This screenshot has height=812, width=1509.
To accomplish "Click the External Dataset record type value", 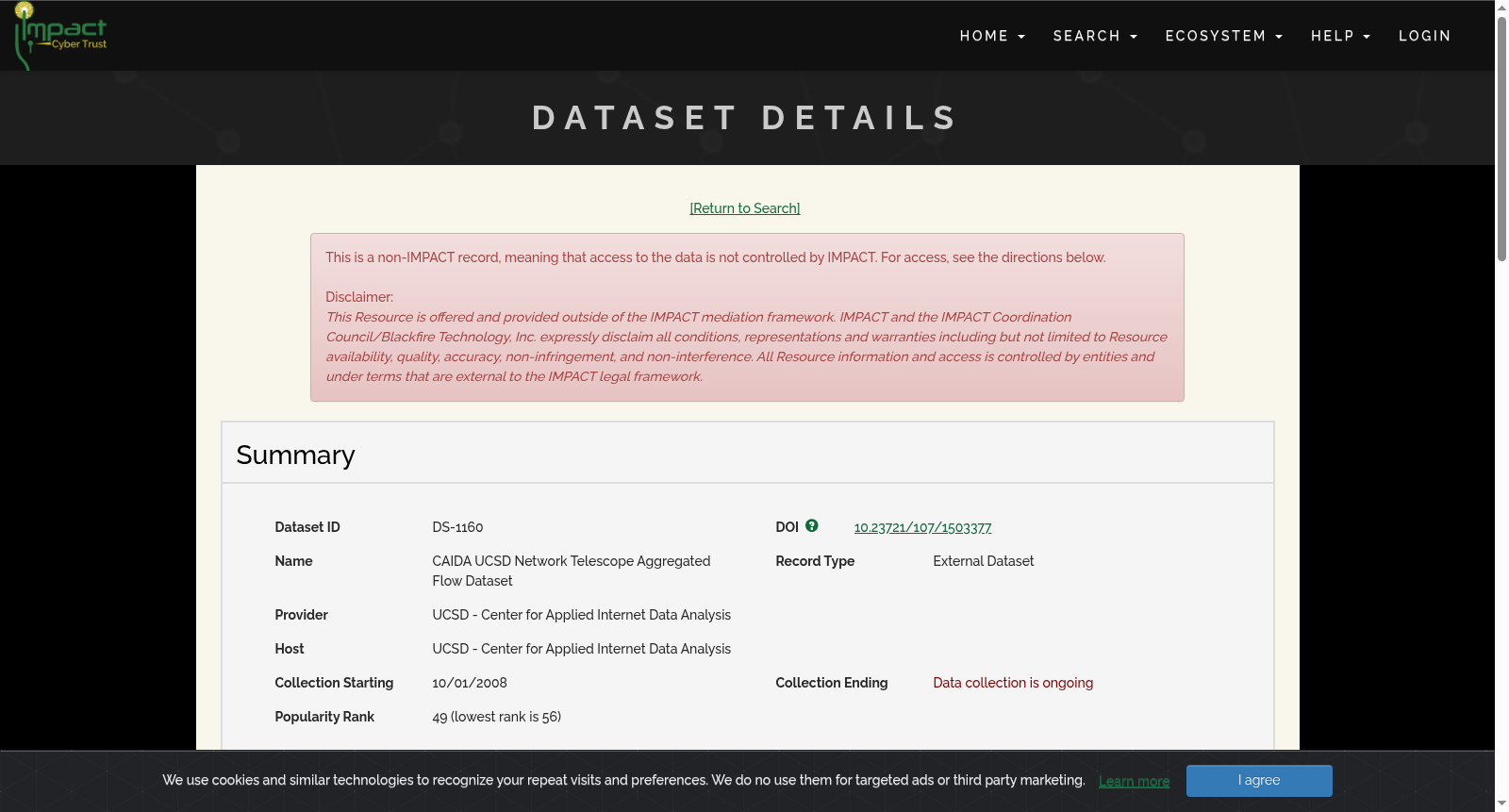I will tap(983, 561).
